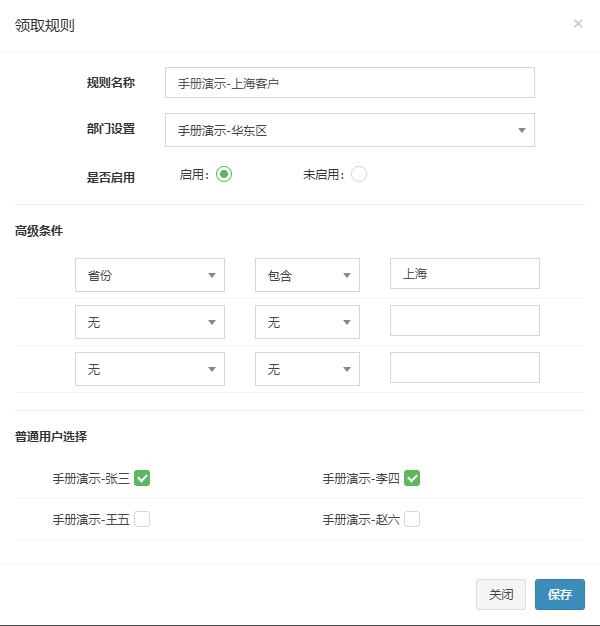600x626 pixels.
Task: Click the 领取规则 dialog title
Action: (45, 26)
